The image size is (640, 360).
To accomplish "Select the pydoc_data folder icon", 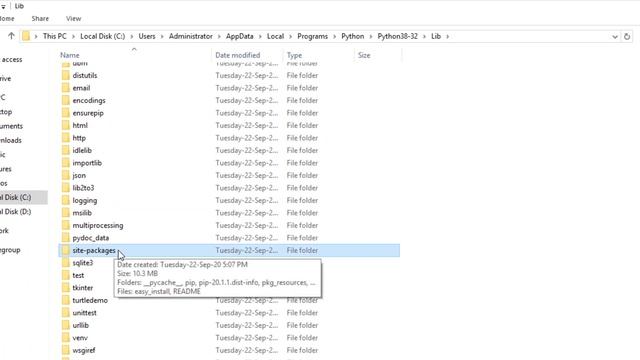I will pos(66,238).
